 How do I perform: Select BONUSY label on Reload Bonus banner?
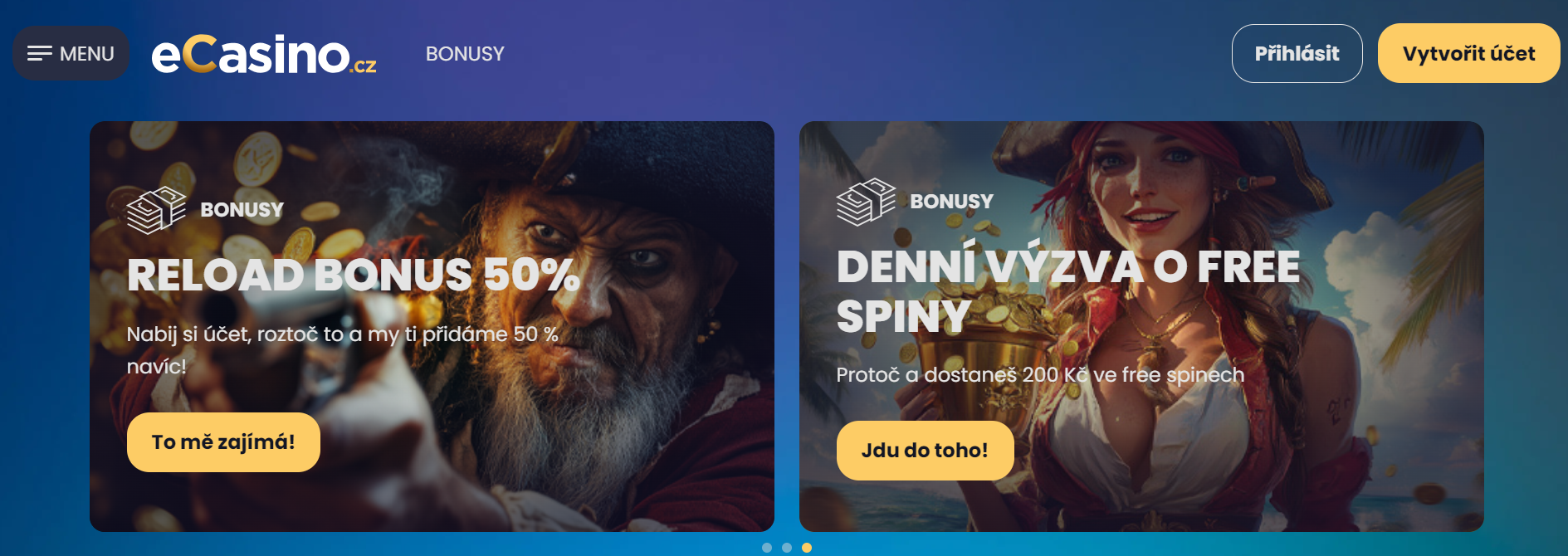[x=242, y=210]
